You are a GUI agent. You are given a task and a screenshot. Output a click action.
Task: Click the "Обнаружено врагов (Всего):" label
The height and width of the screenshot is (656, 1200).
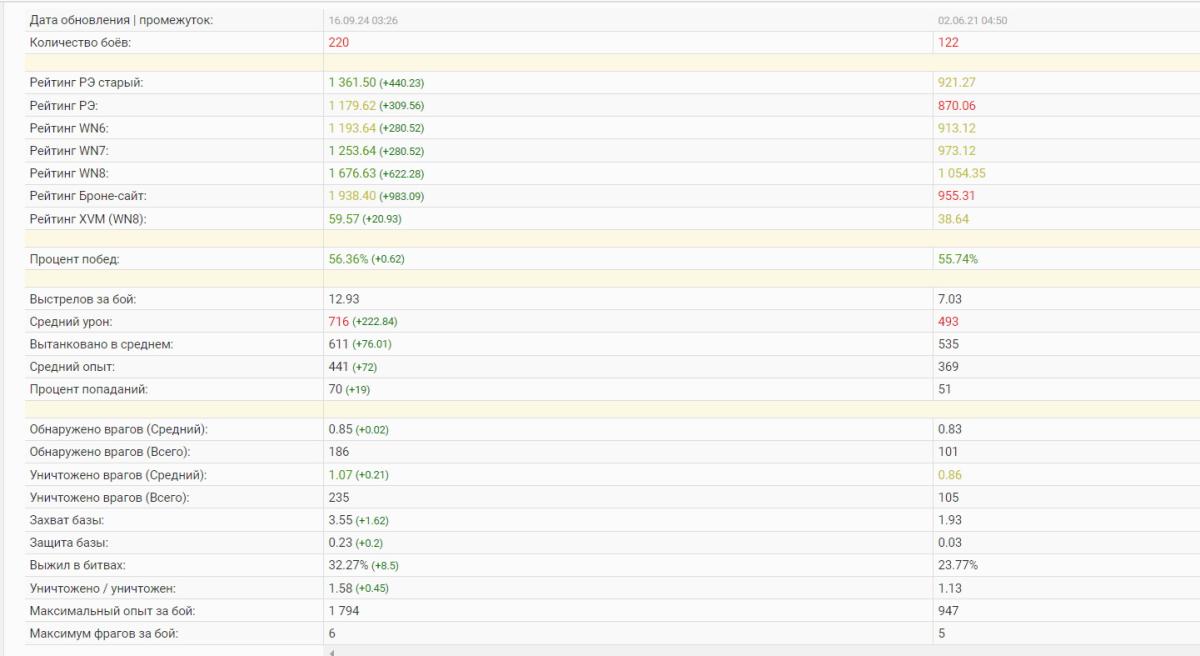[x=109, y=452]
